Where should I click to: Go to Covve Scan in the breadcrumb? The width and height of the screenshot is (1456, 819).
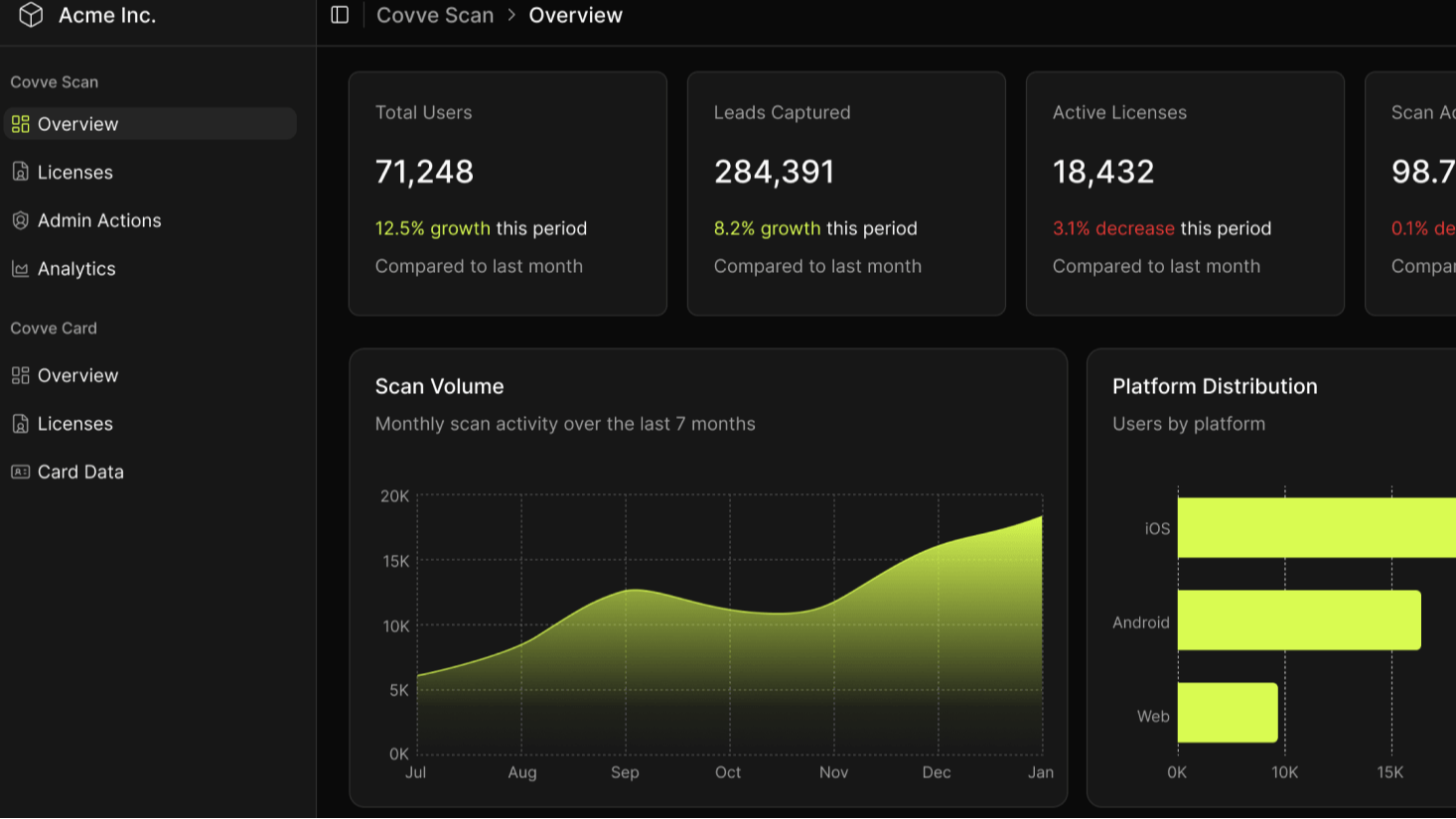(x=435, y=15)
